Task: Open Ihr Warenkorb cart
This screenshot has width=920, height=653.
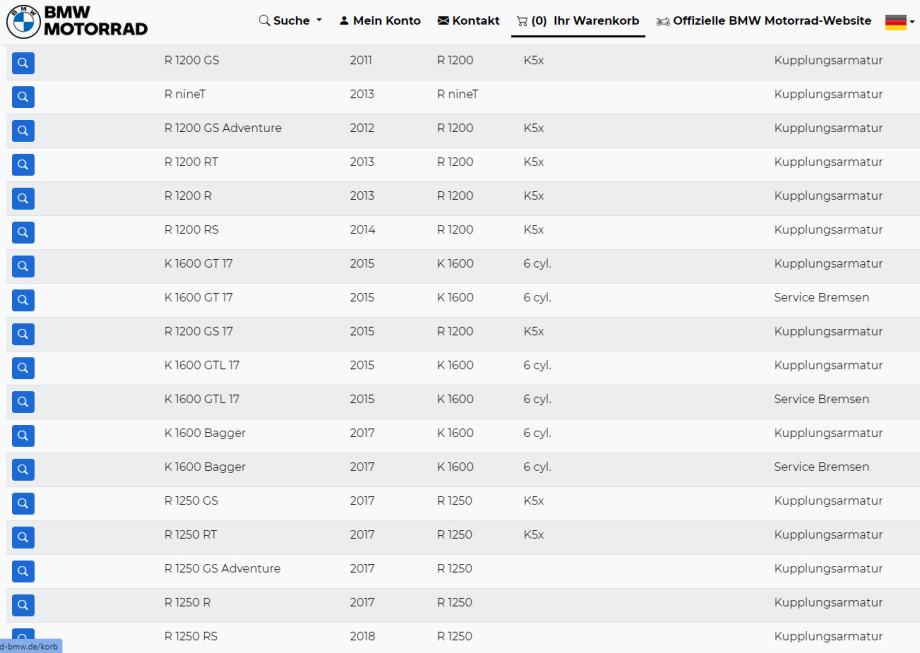Action: click(578, 21)
